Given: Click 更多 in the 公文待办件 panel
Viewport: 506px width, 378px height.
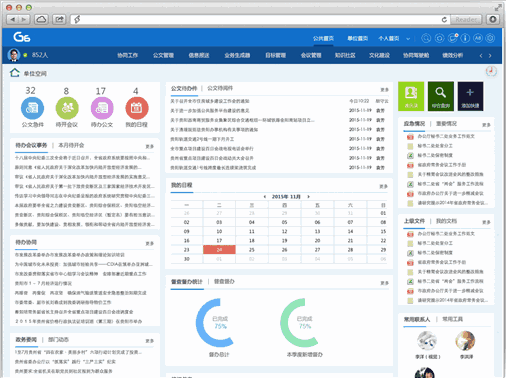Looking at the screenshot, I should [385, 89].
